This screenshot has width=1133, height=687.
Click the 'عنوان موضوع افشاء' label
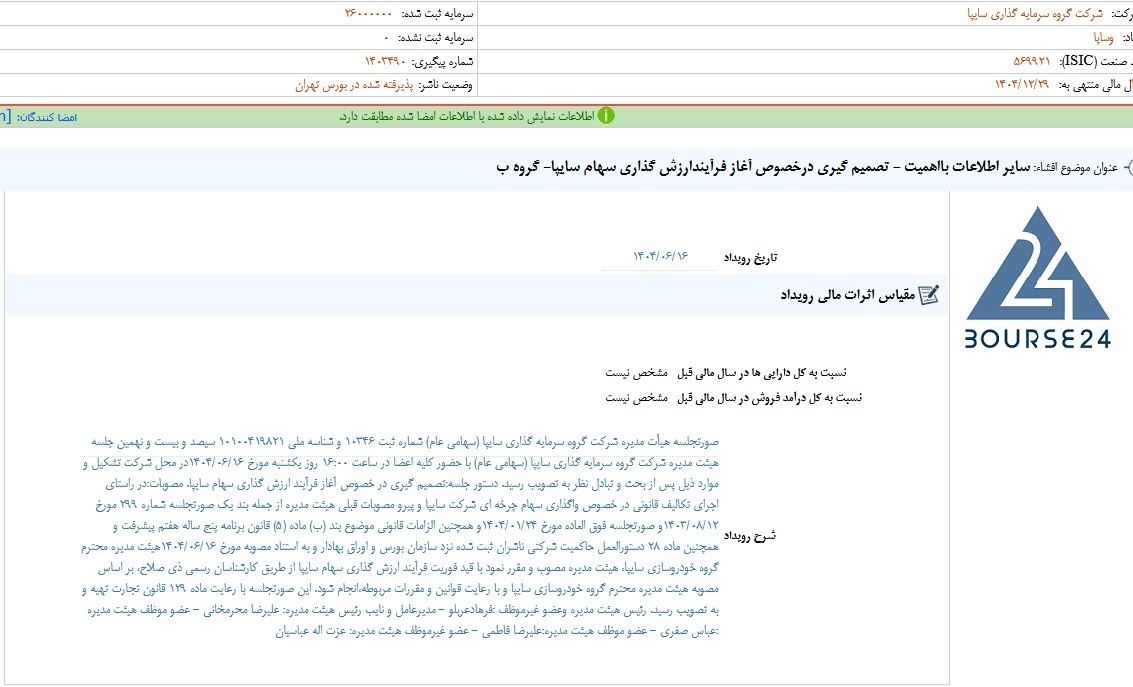point(1076,168)
